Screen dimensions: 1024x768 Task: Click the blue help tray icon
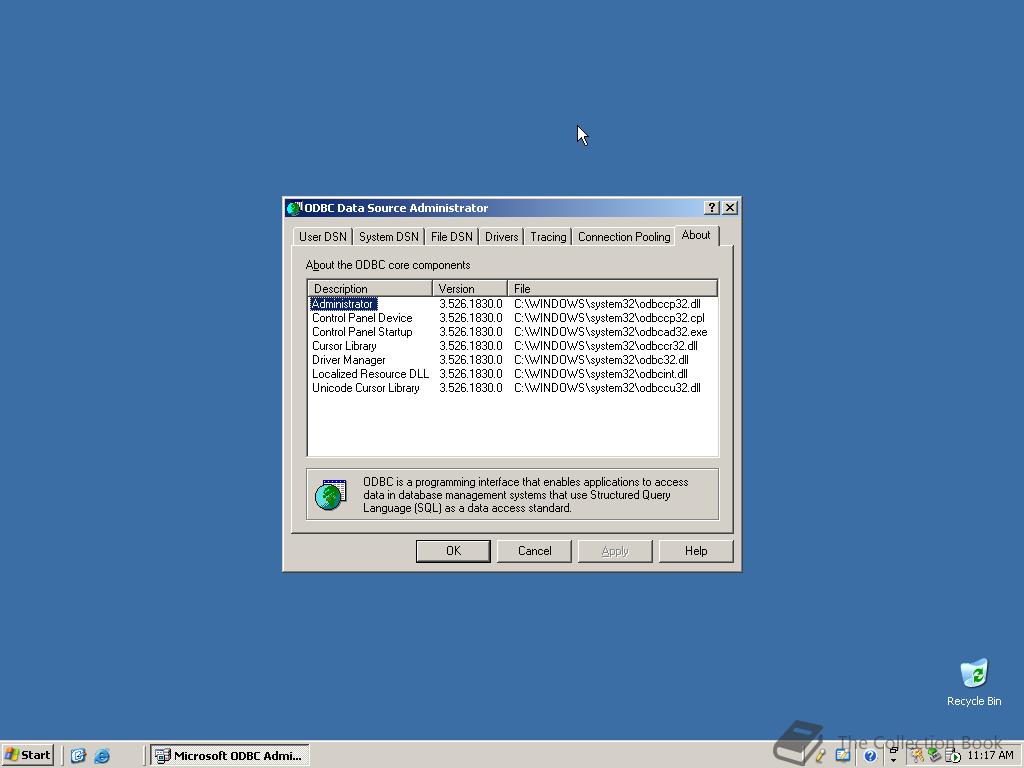tap(870, 756)
